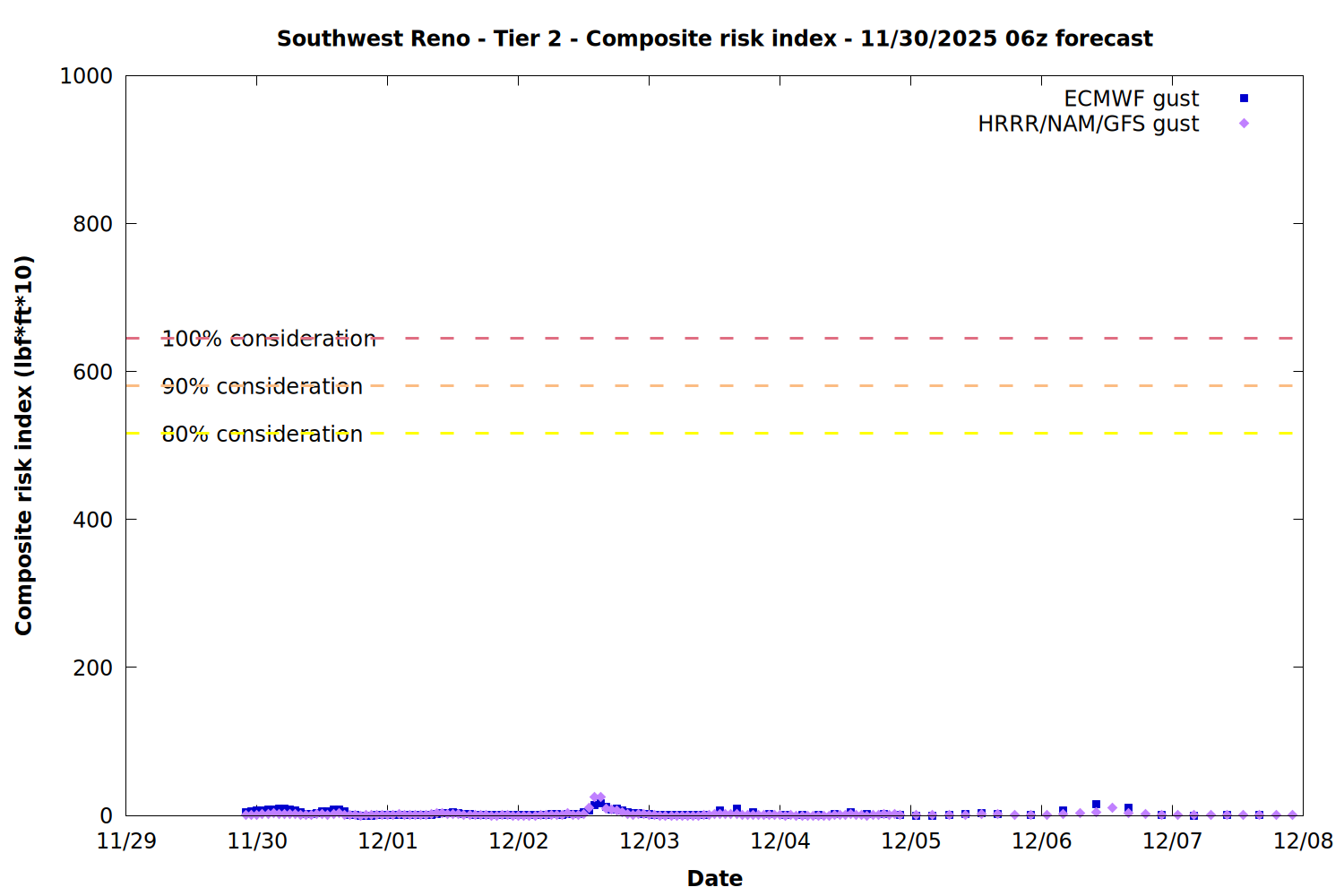Image resolution: width=1344 pixels, height=896 pixels.
Task: Click the 100% consideration threshold label
Action: [269, 339]
